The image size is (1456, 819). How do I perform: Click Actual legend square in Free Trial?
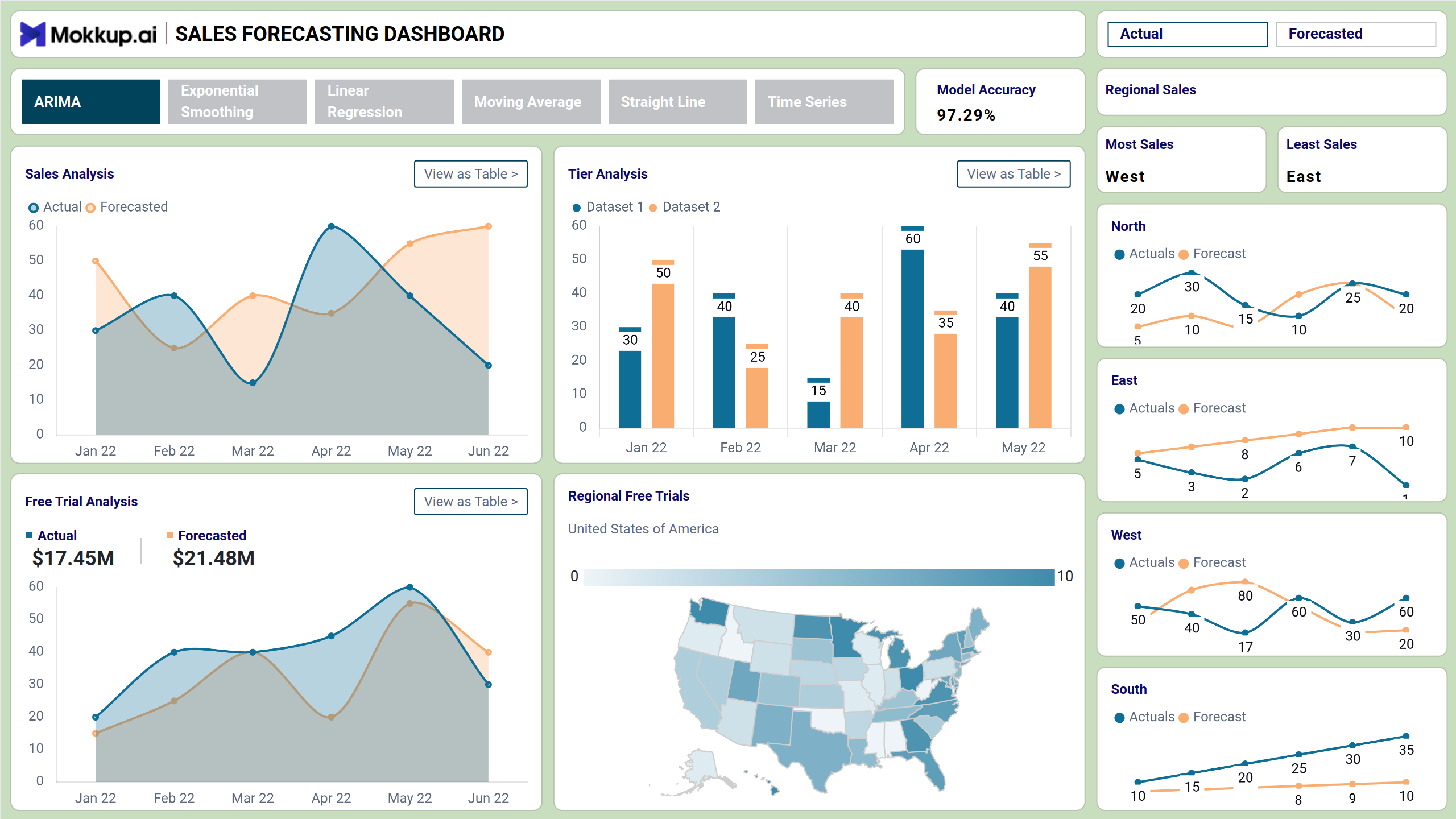click(x=29, y=535)
